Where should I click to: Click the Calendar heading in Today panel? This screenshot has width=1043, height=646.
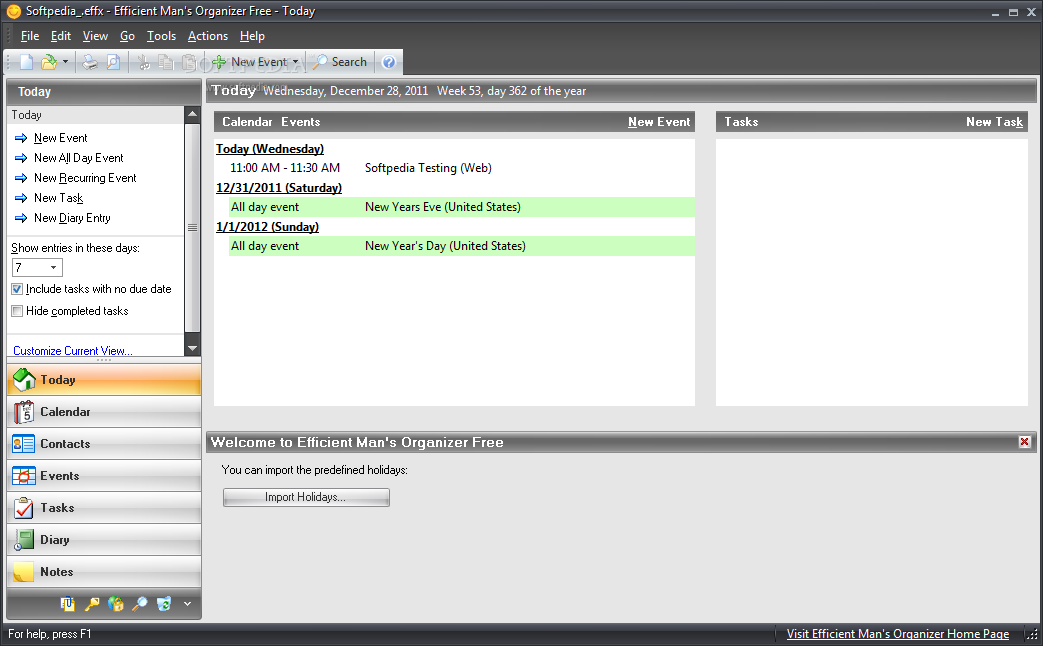click(x=247, y=122)
